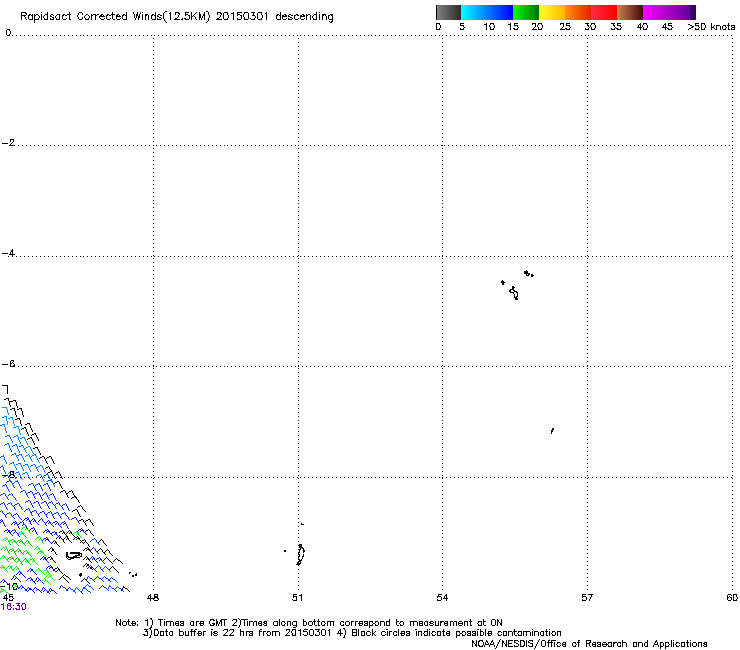Click the '>50 knots' legend label

click(x=711, y=27)
